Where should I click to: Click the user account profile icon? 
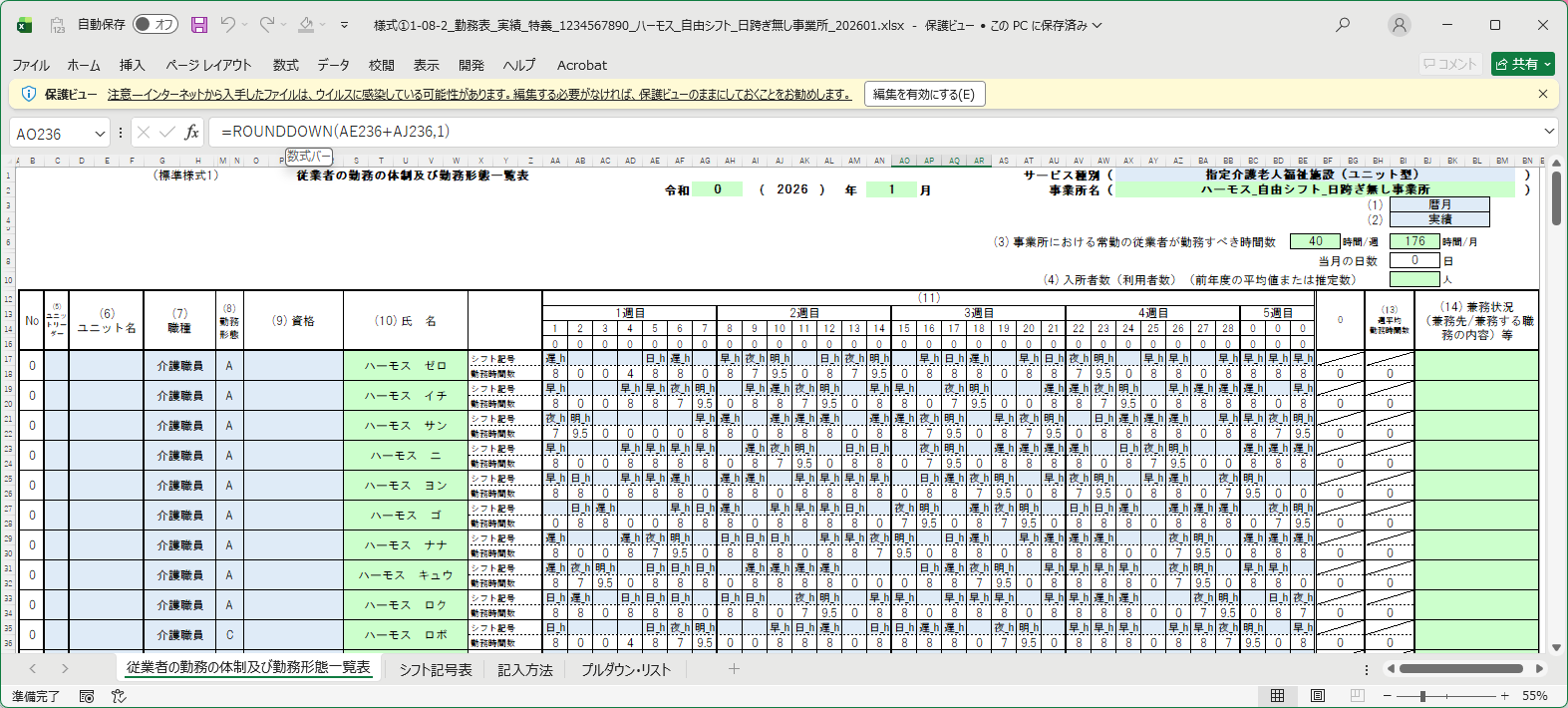1400,25
